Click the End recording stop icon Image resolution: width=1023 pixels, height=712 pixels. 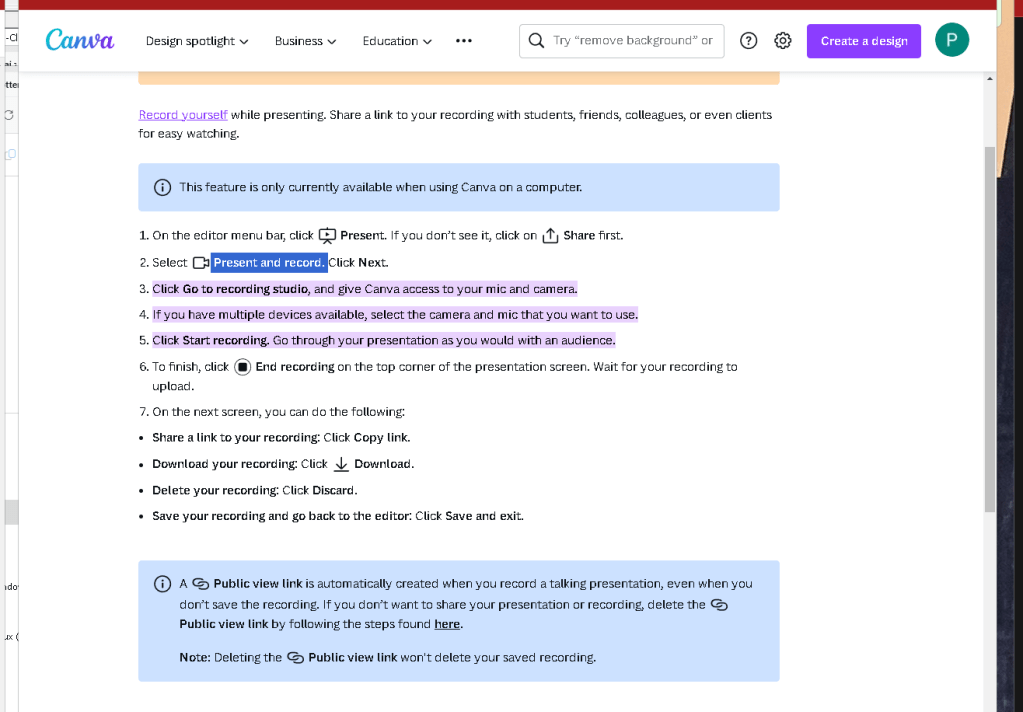242,367
